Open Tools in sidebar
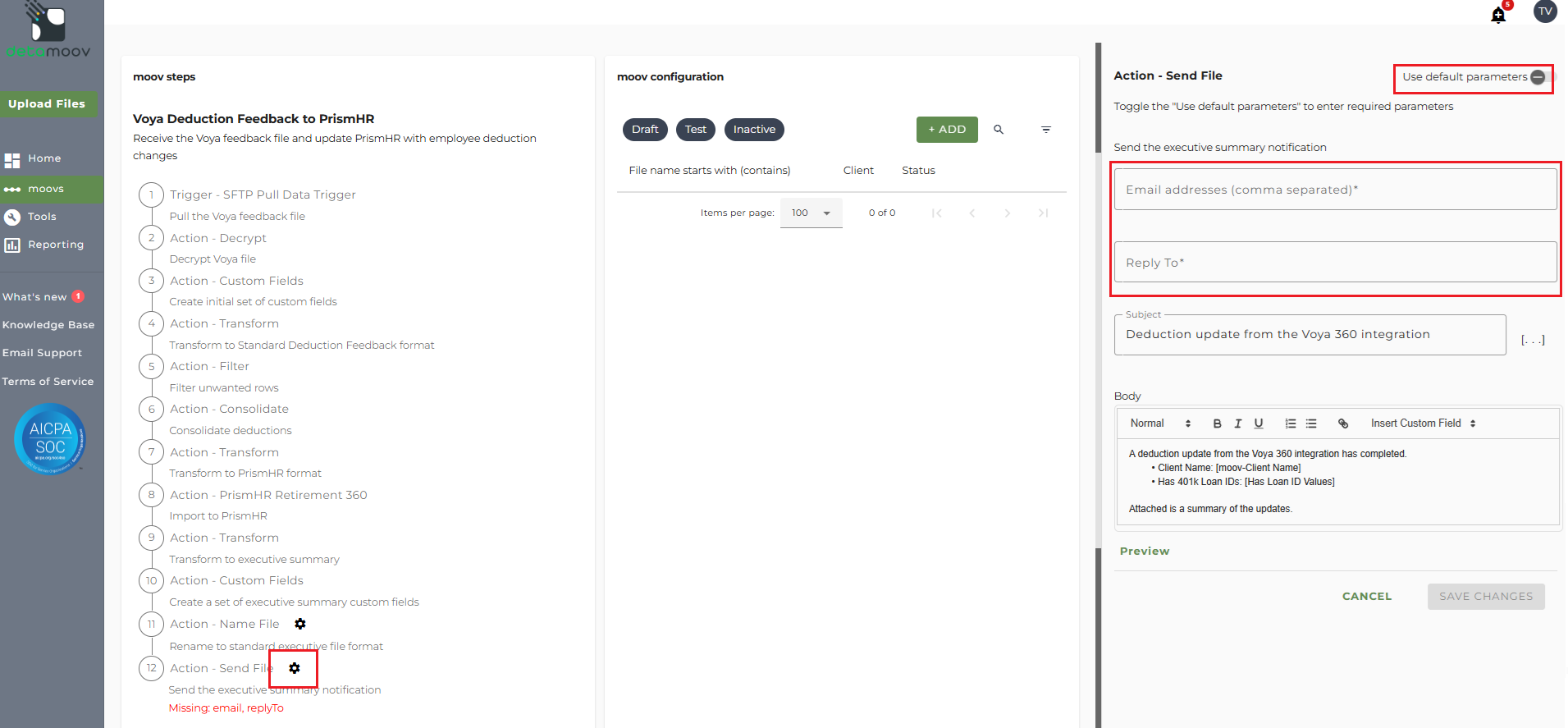 pyautogui.click(x=42, y=217)
